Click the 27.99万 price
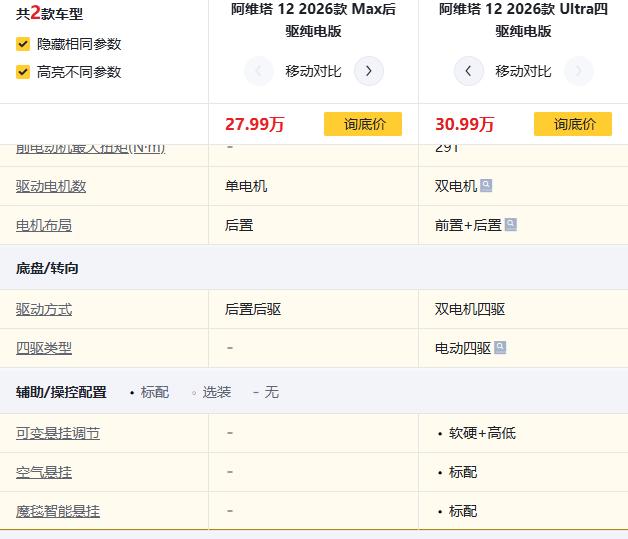The width and height of the screenshot is (628, 539). click(254, 124)
